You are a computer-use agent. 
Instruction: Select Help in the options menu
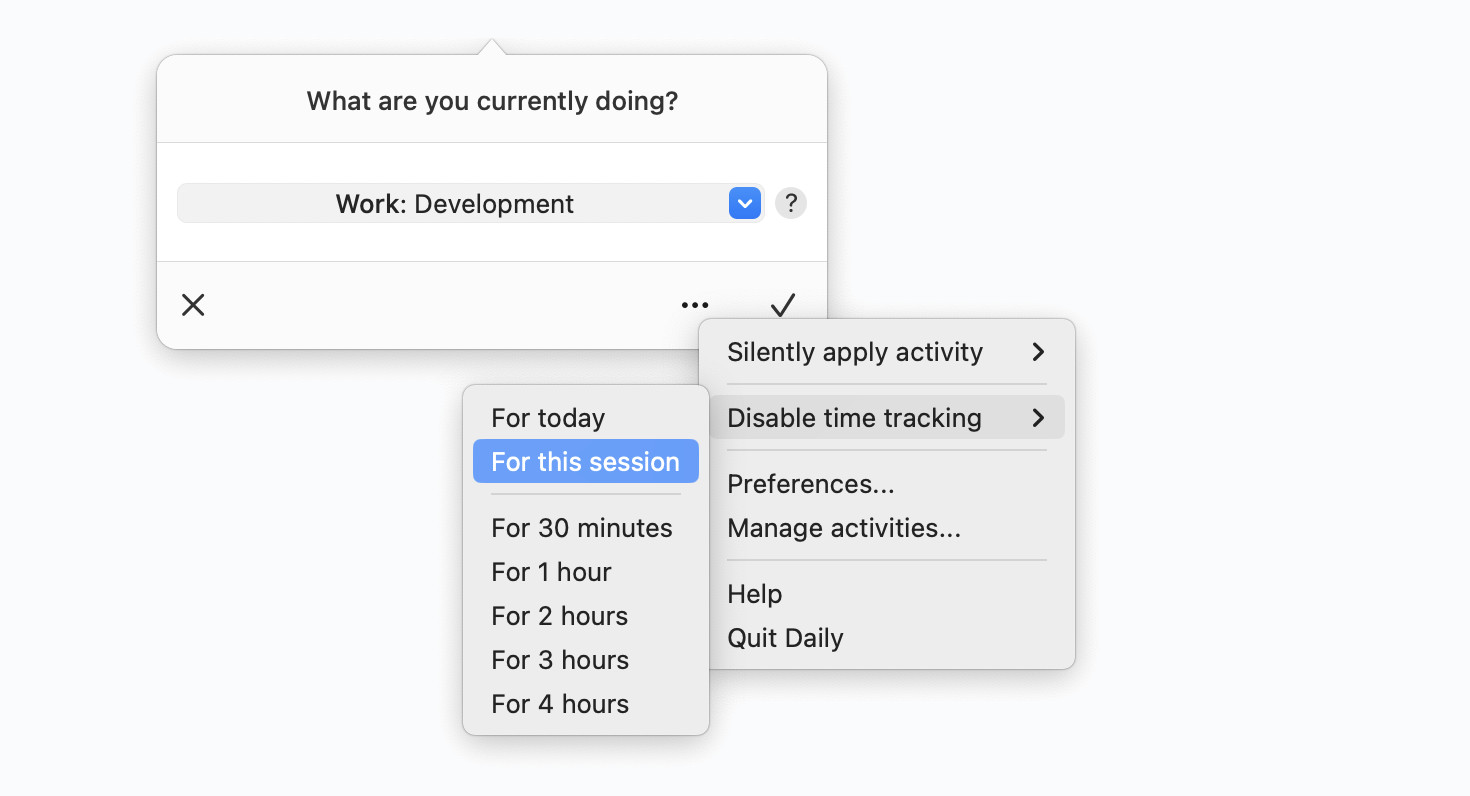pyautogui.click(x=754, y=593)
